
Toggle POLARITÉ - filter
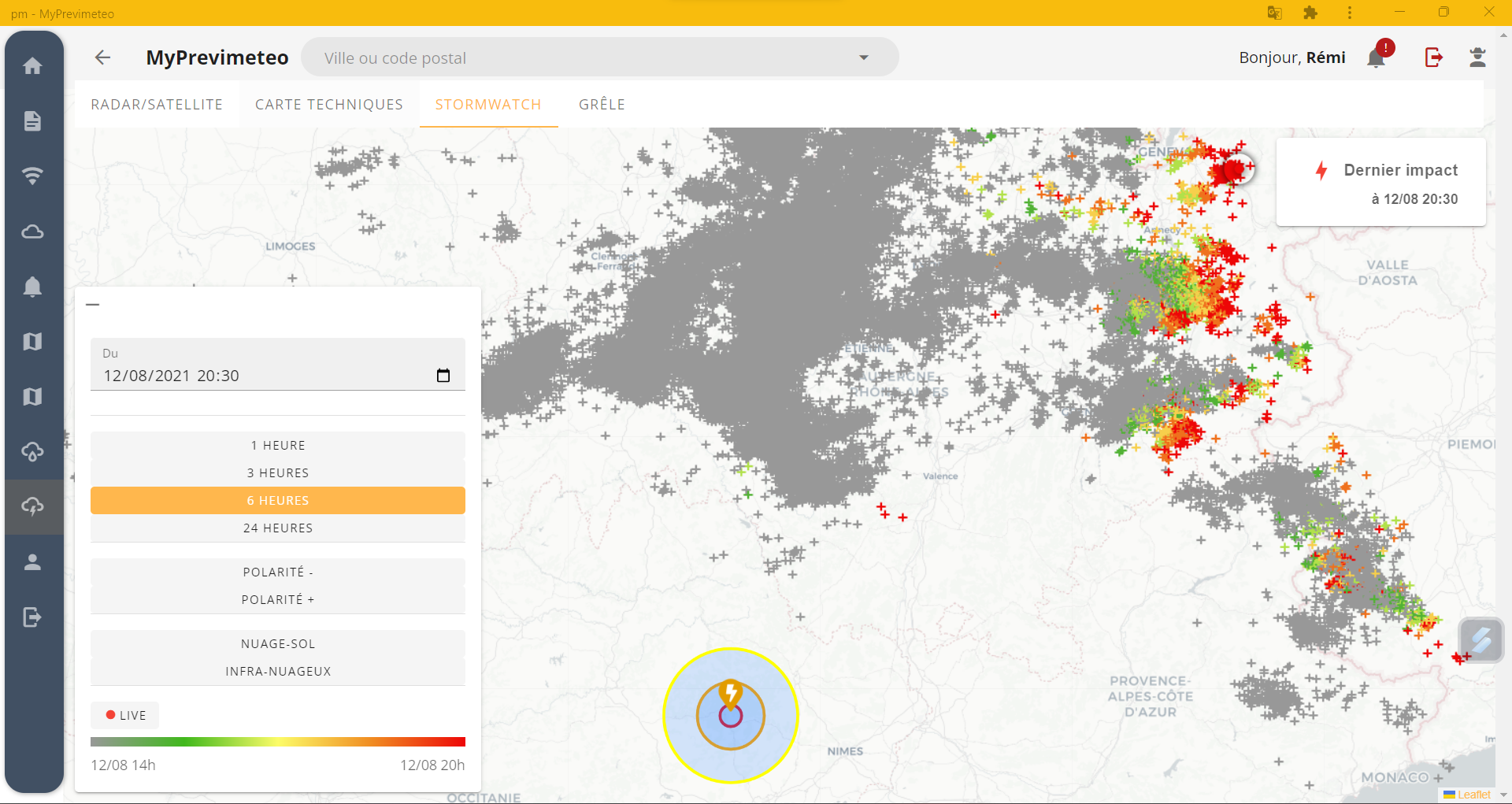(x=278, y=572)
